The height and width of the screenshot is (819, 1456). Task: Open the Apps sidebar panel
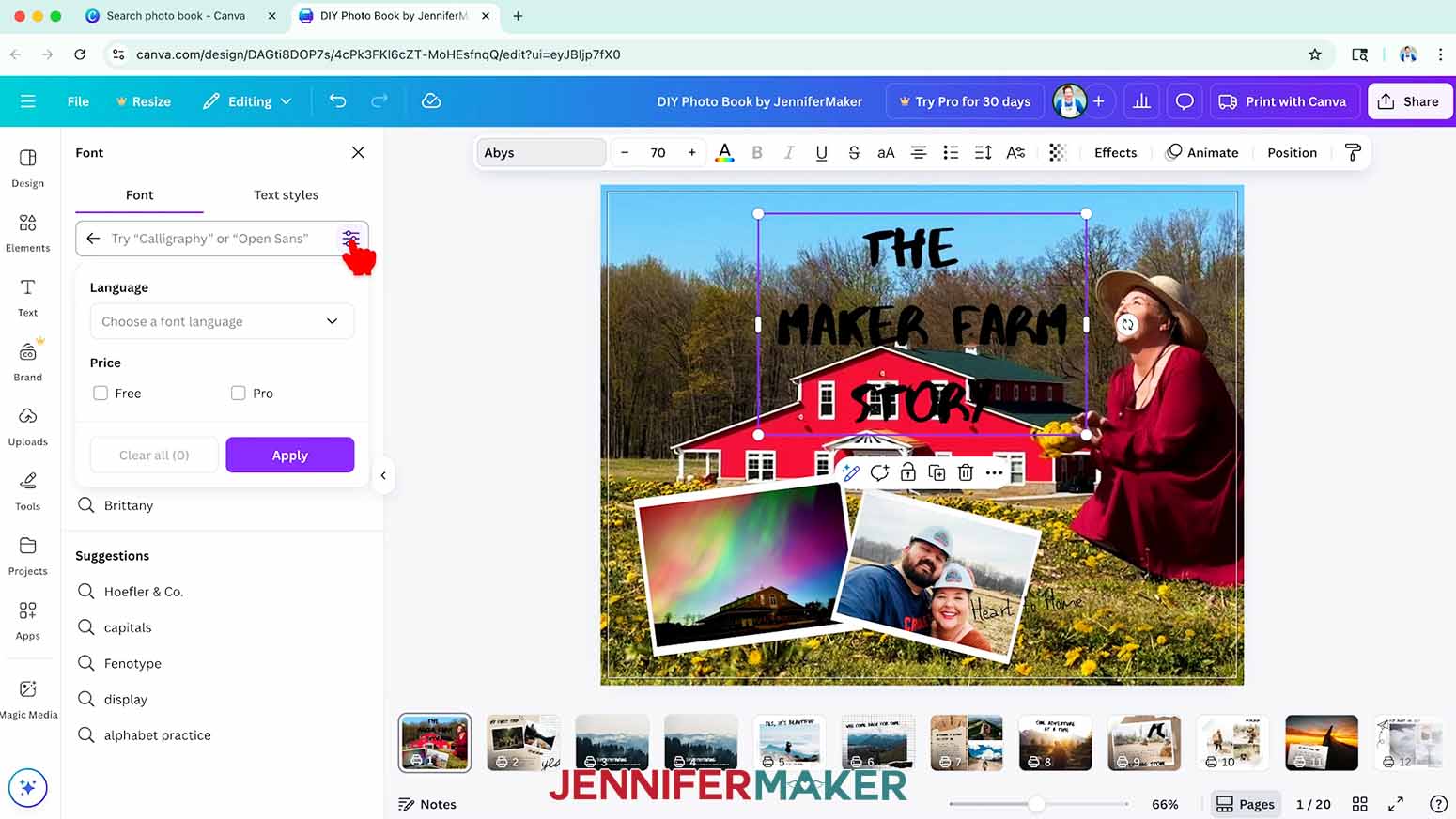point(28,621)
